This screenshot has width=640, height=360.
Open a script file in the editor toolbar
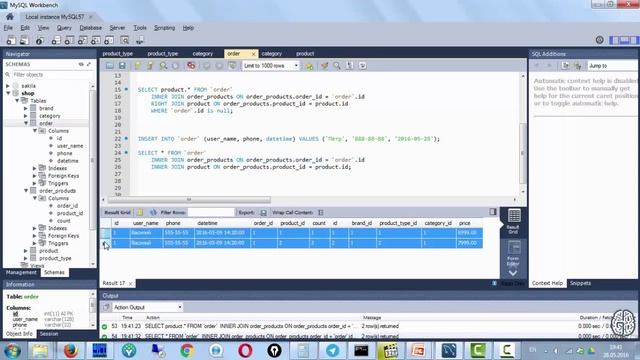click(109, 66)
